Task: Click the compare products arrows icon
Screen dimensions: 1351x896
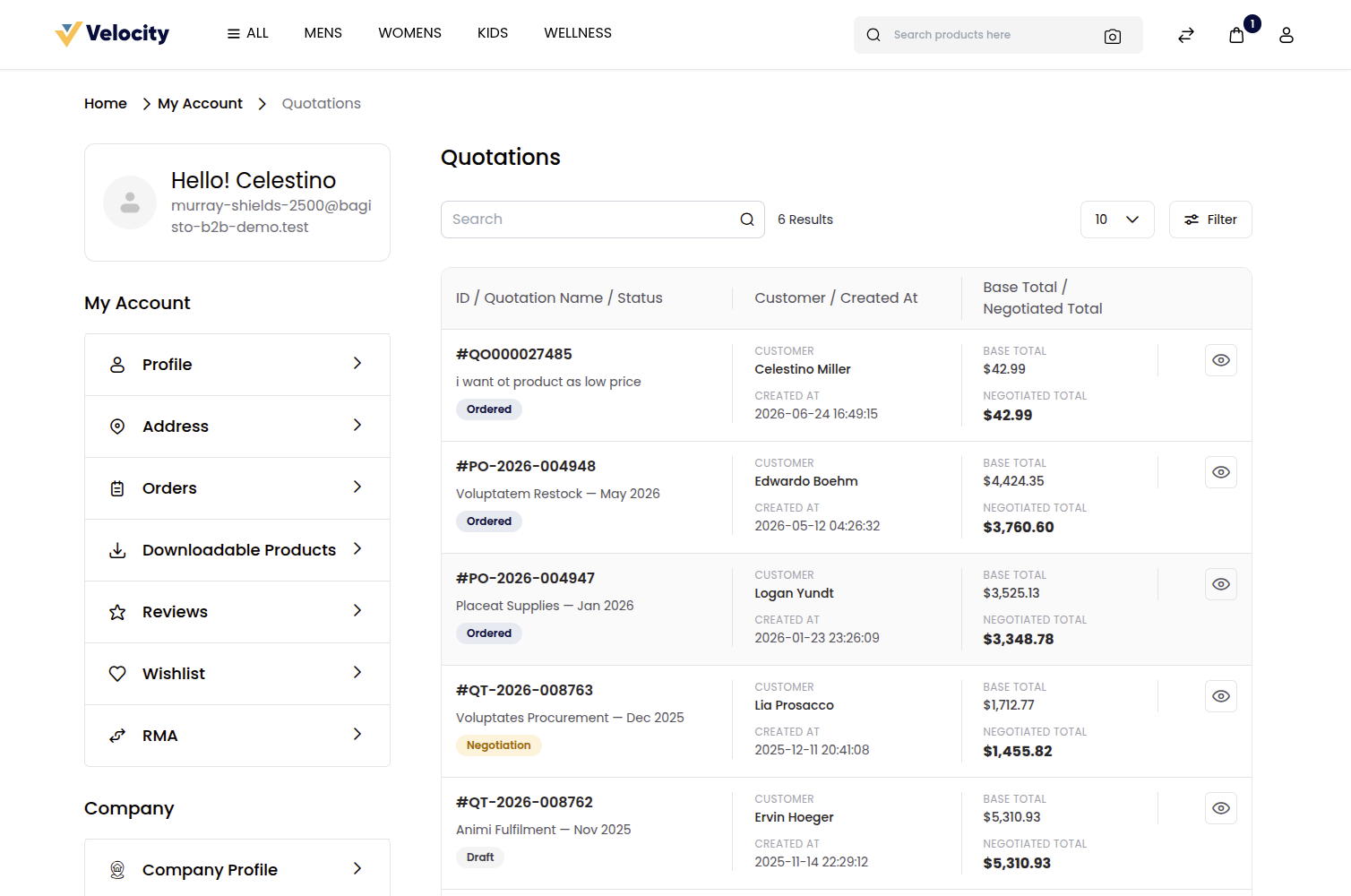Action: coord(1186,35)
